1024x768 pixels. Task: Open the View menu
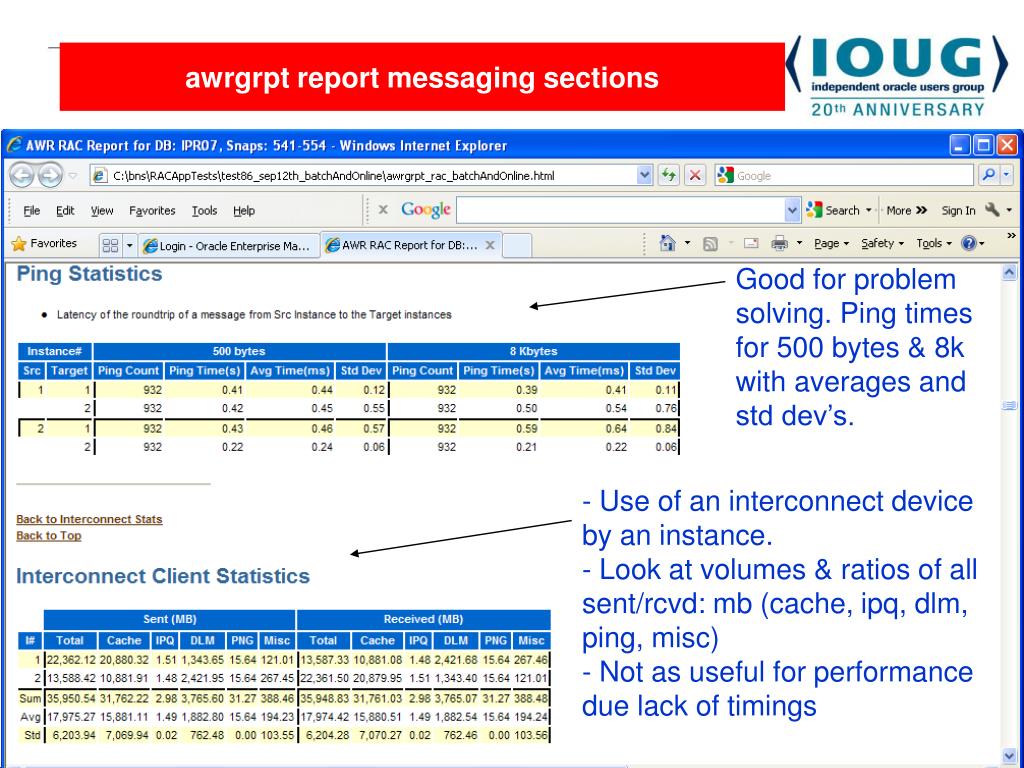click(102, 210)
